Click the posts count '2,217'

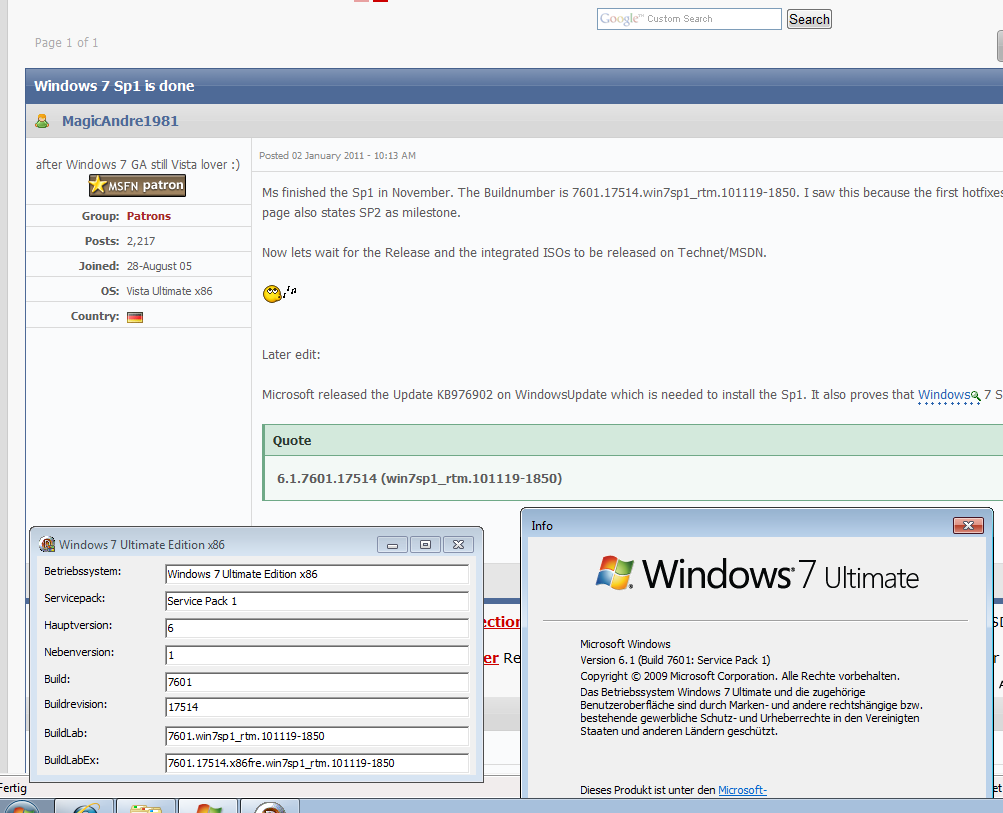coord(141,241)
